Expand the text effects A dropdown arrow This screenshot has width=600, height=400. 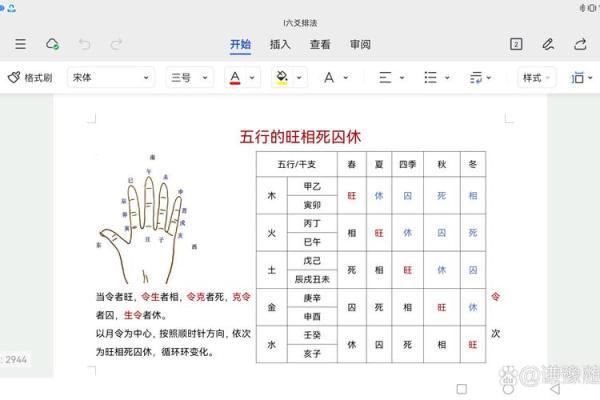pos(346,78)
